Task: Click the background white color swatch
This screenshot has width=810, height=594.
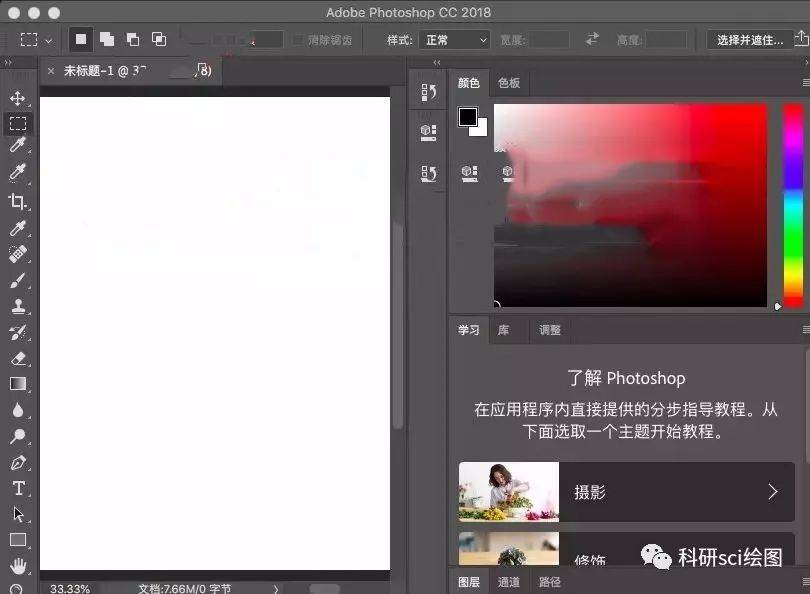Action: point(480,129)
